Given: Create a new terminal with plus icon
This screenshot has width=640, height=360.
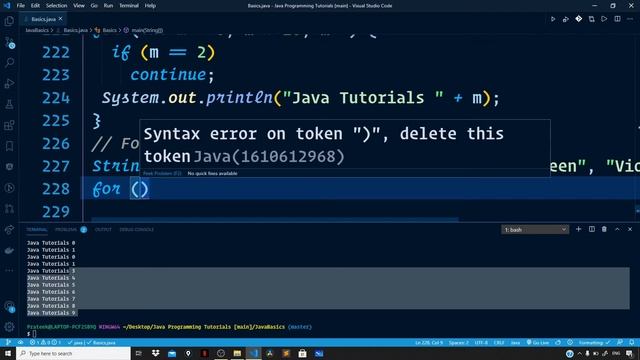Looking at the screenshot, I should pos(578,229).
